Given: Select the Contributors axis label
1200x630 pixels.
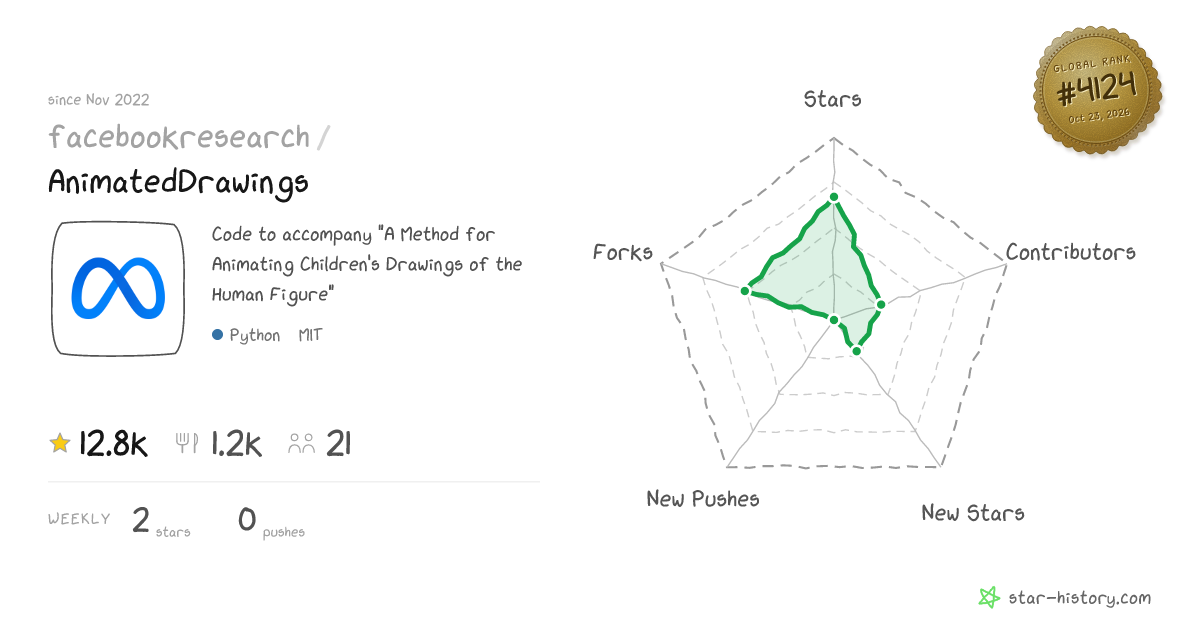Looking at the screenshot, I should [x=1071, y=252].
